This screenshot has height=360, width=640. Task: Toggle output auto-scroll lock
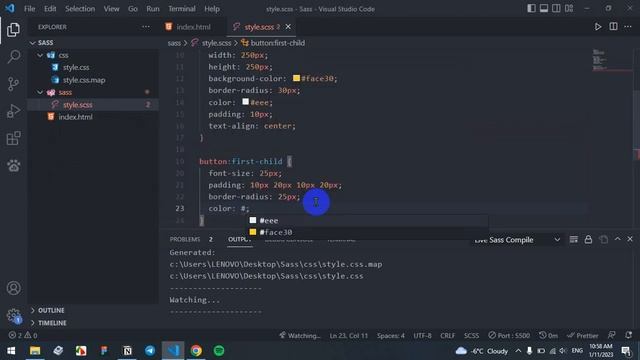tap(588, 240)
